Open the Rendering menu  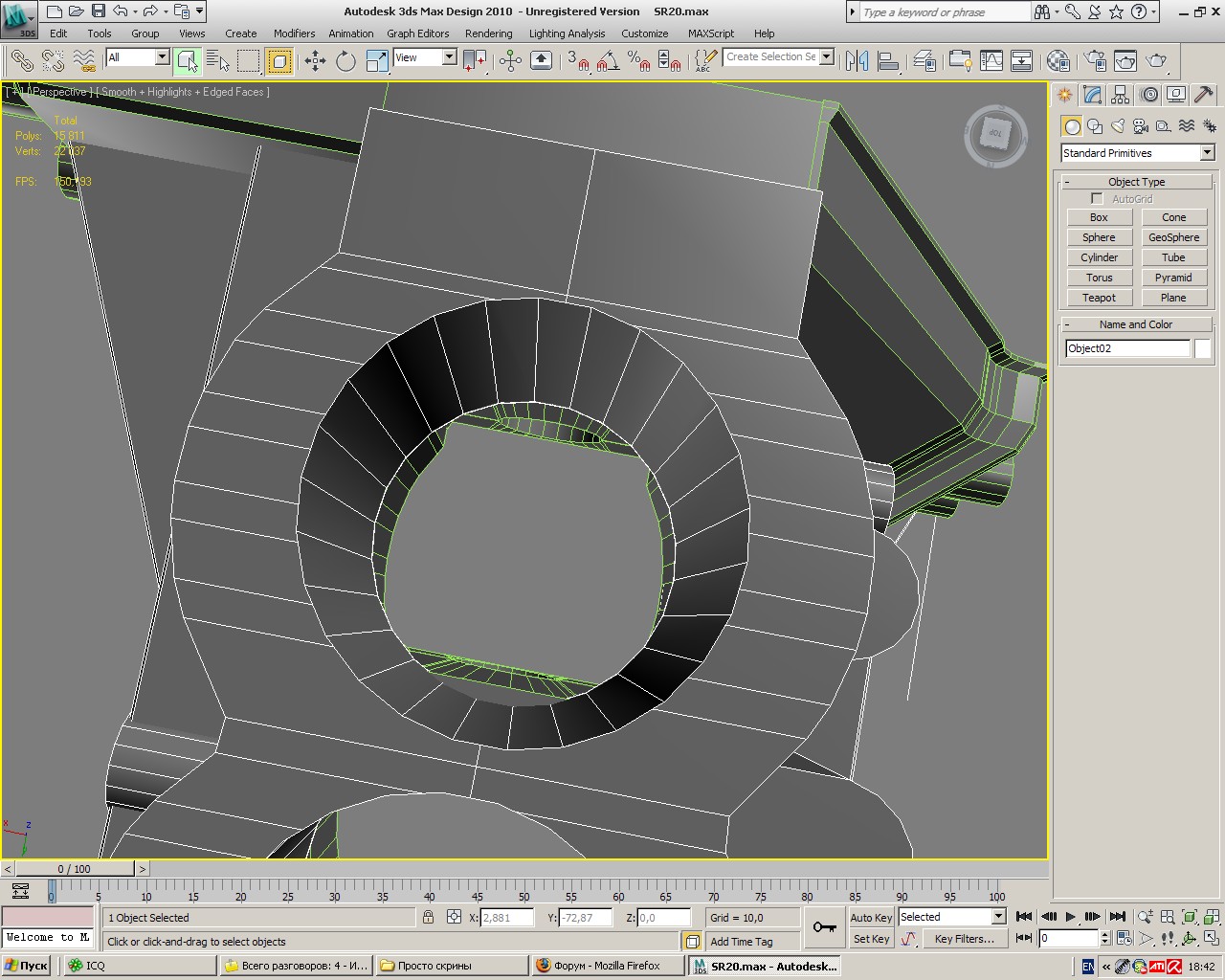pyautogui.click(x=488, y=33)
